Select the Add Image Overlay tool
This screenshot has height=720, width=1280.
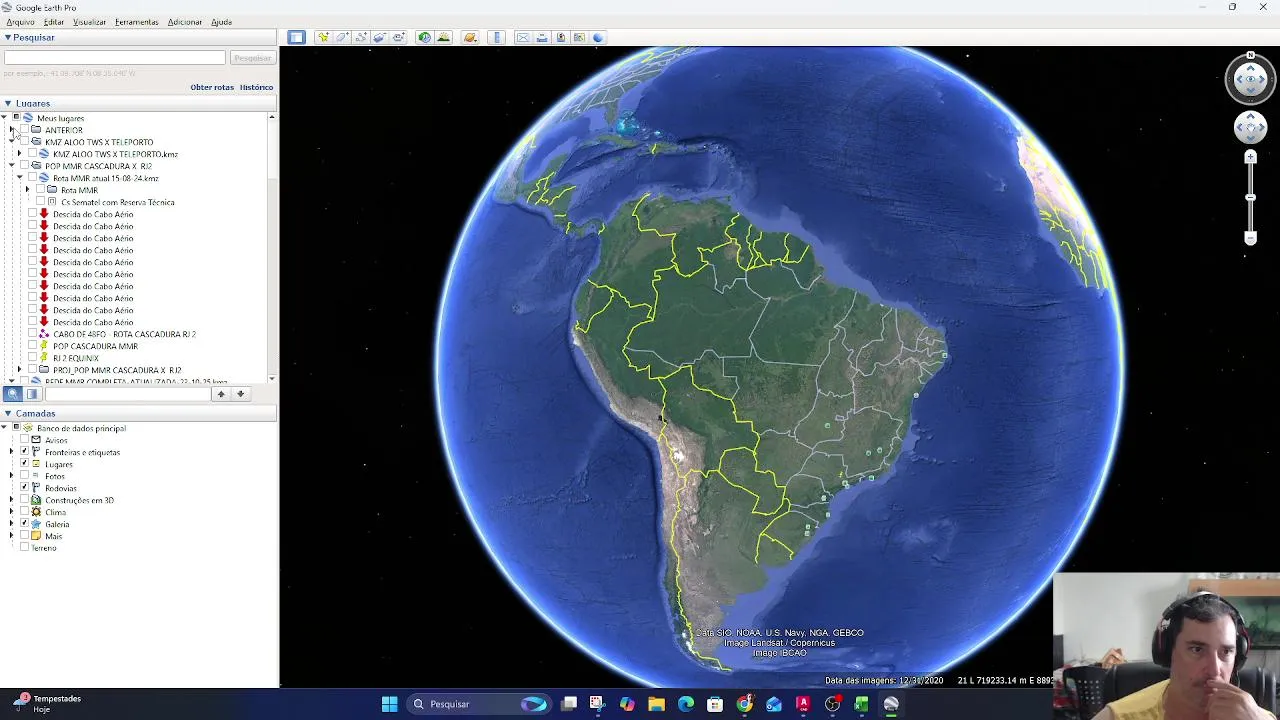pos(380,37)
